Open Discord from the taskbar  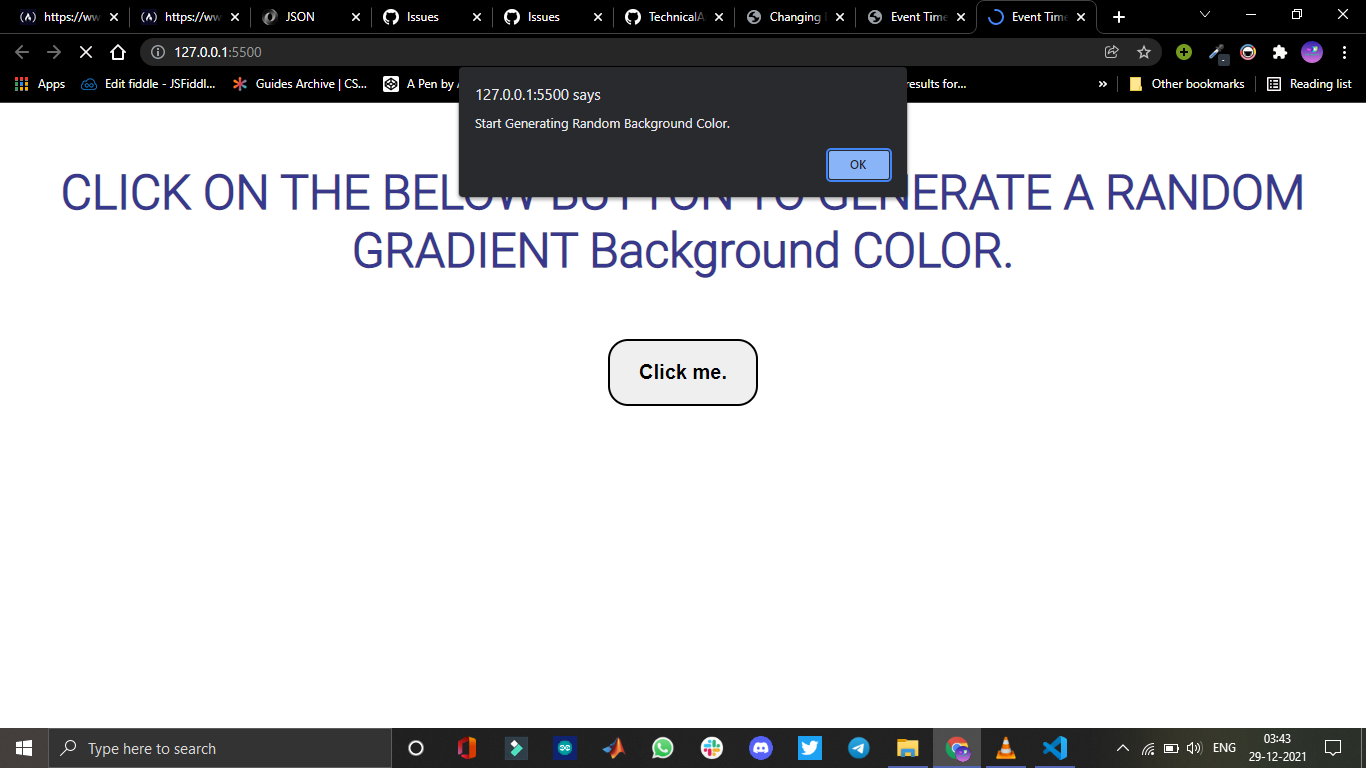tap(761, 748)
